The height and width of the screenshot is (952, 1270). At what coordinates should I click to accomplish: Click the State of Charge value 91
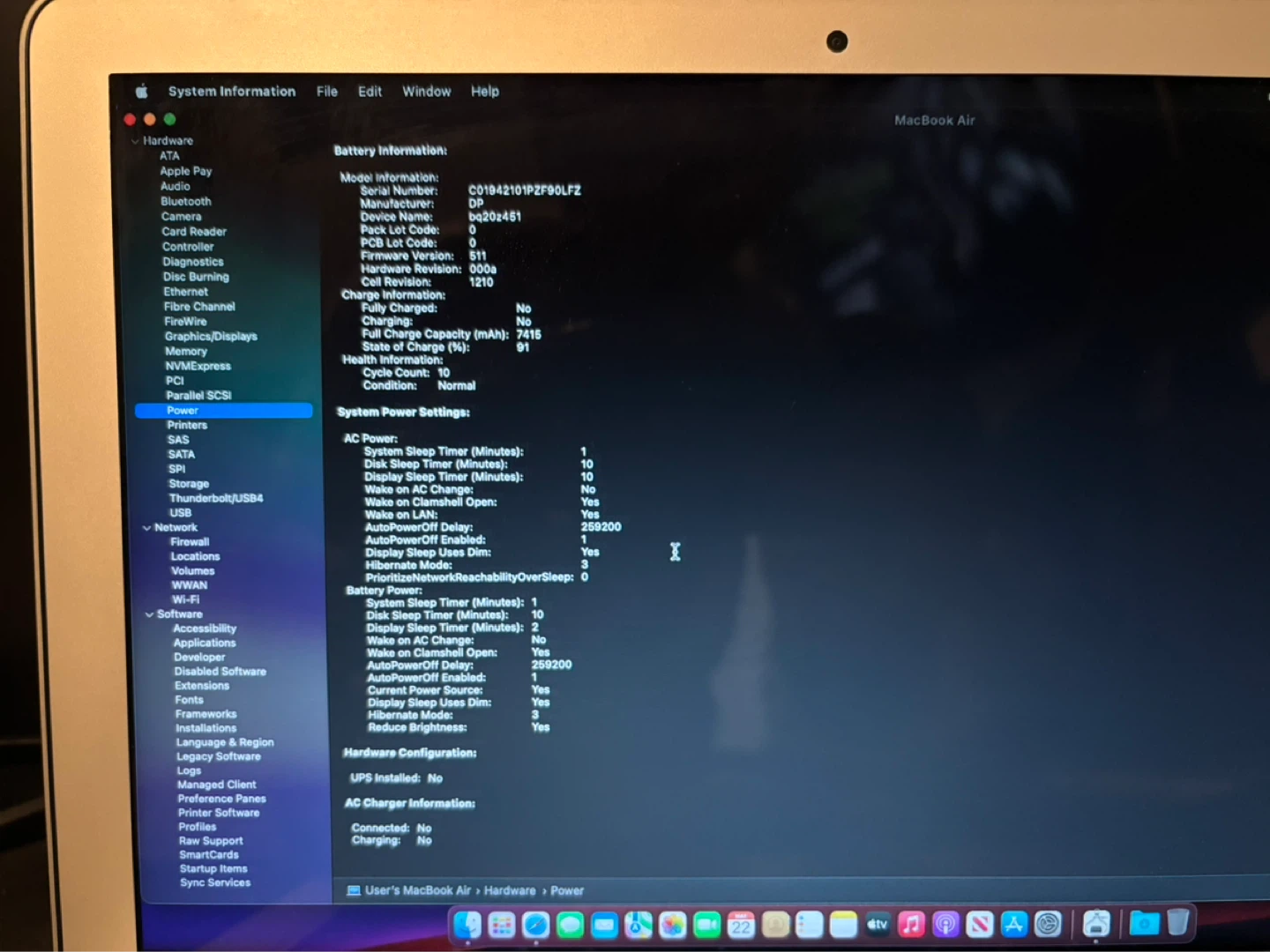[523, 347]
